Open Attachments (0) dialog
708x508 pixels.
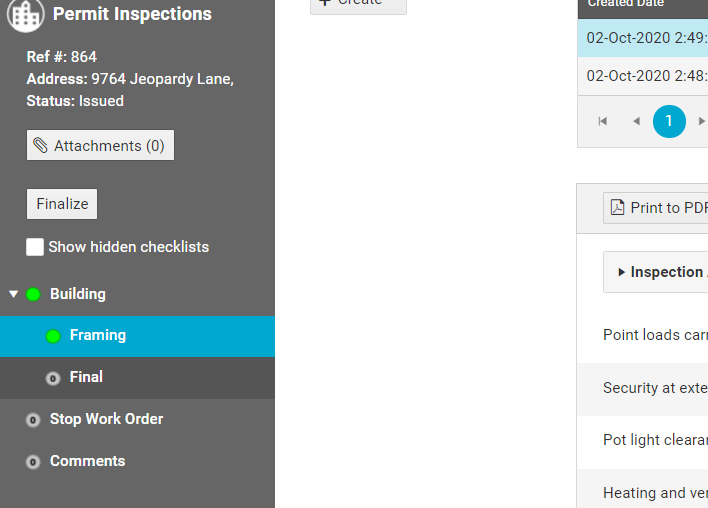pos(100,146)
